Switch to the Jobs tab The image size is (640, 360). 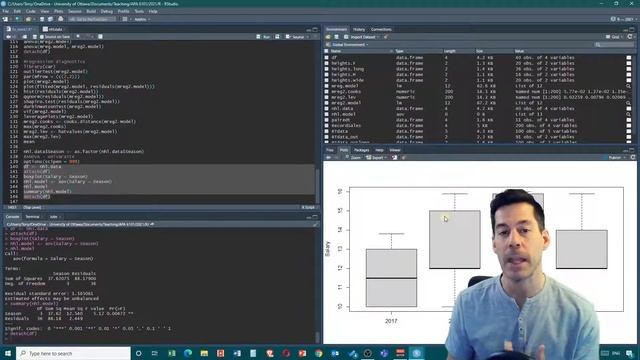tap(54, 217)
